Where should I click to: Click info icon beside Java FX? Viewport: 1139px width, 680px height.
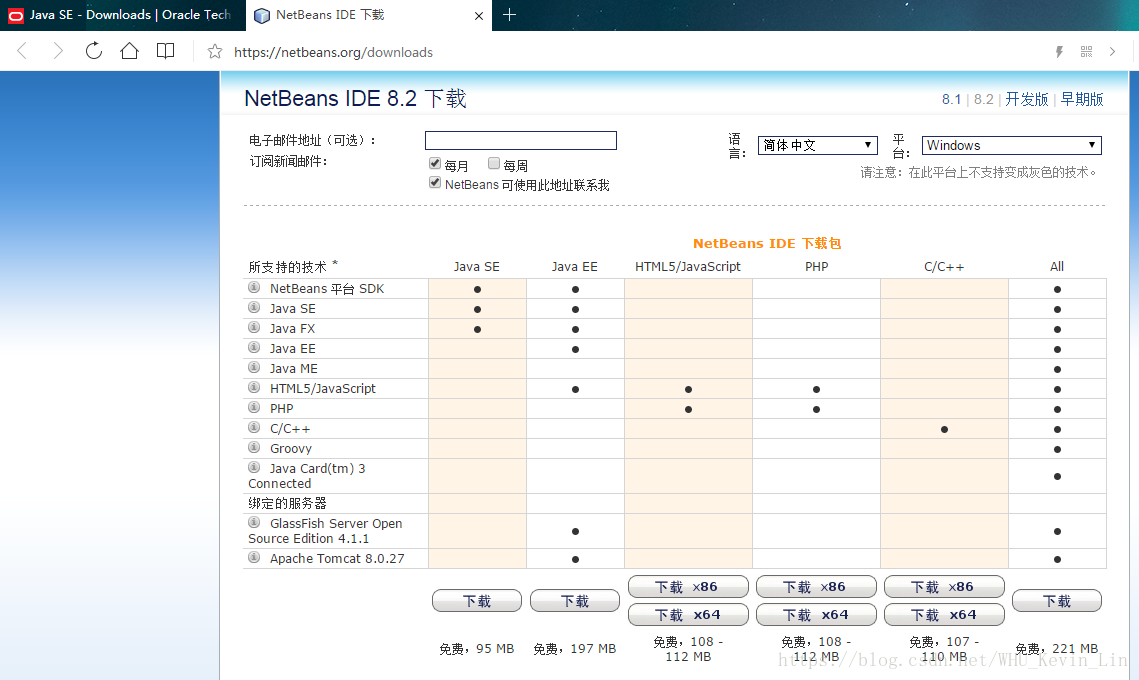coord(254,328)
